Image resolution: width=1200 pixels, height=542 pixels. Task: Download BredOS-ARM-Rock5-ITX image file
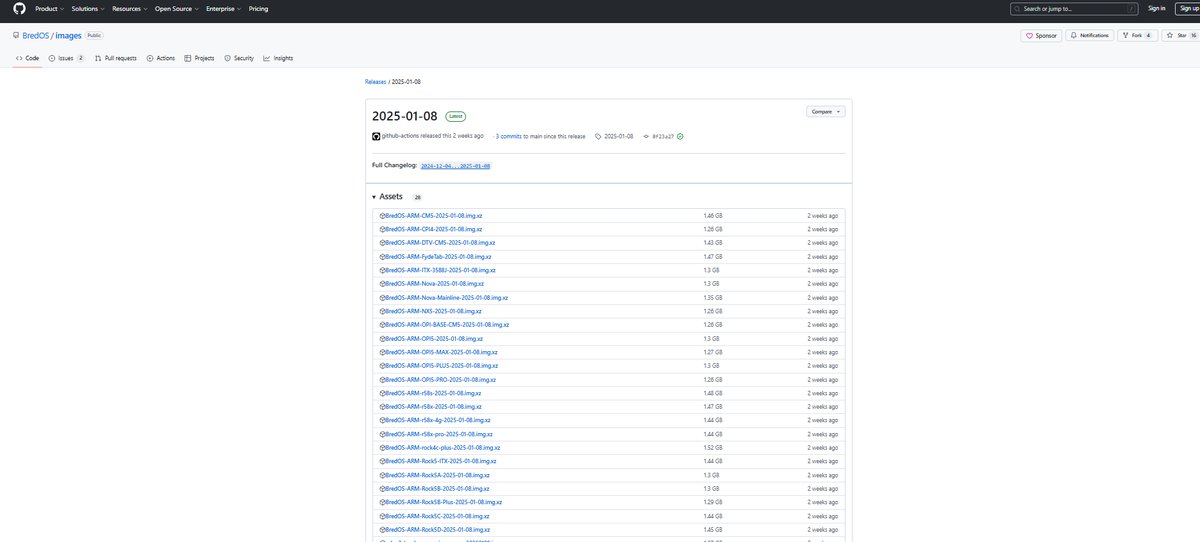click(x=440, y=461)
